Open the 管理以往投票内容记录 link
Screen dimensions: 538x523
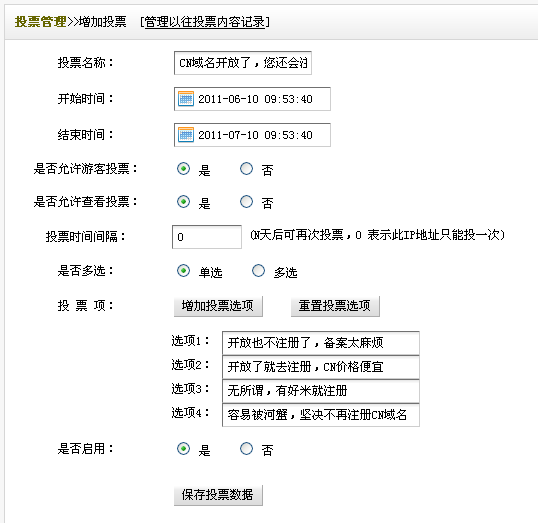[205, 22]
